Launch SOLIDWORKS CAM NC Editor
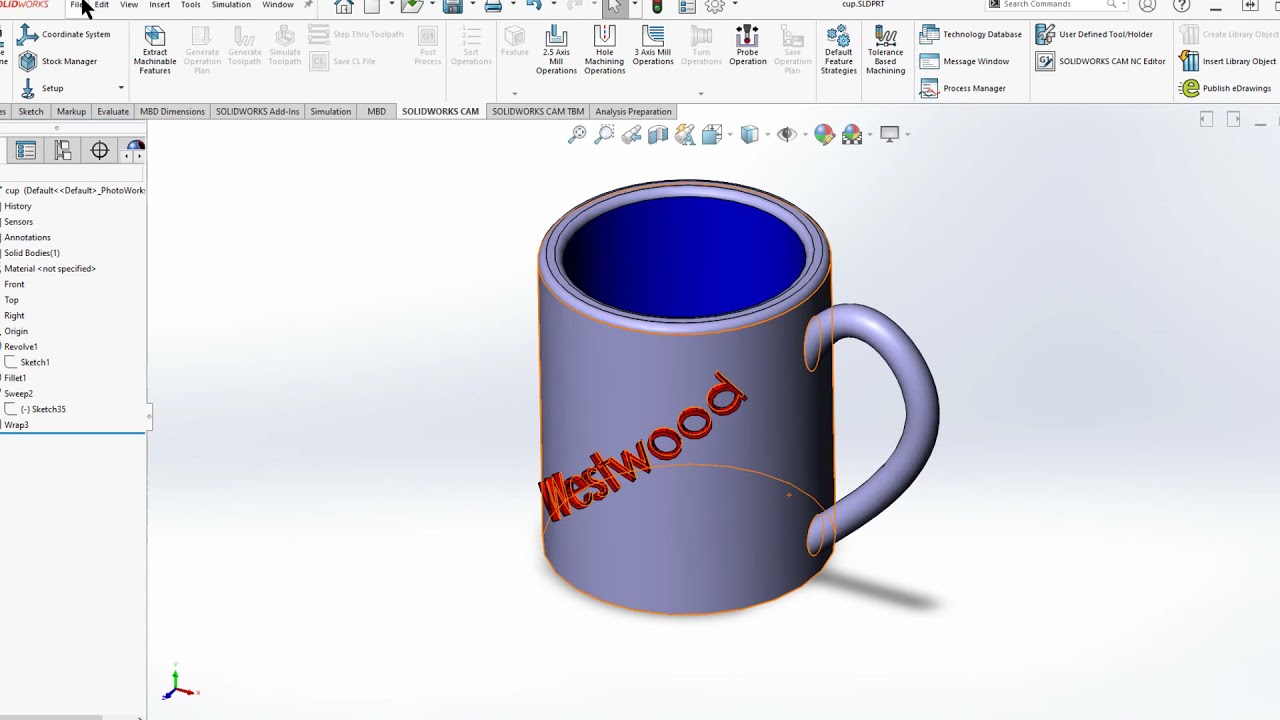Image resolution: width=1280 pixels, height=720 pixels. 1100,61
